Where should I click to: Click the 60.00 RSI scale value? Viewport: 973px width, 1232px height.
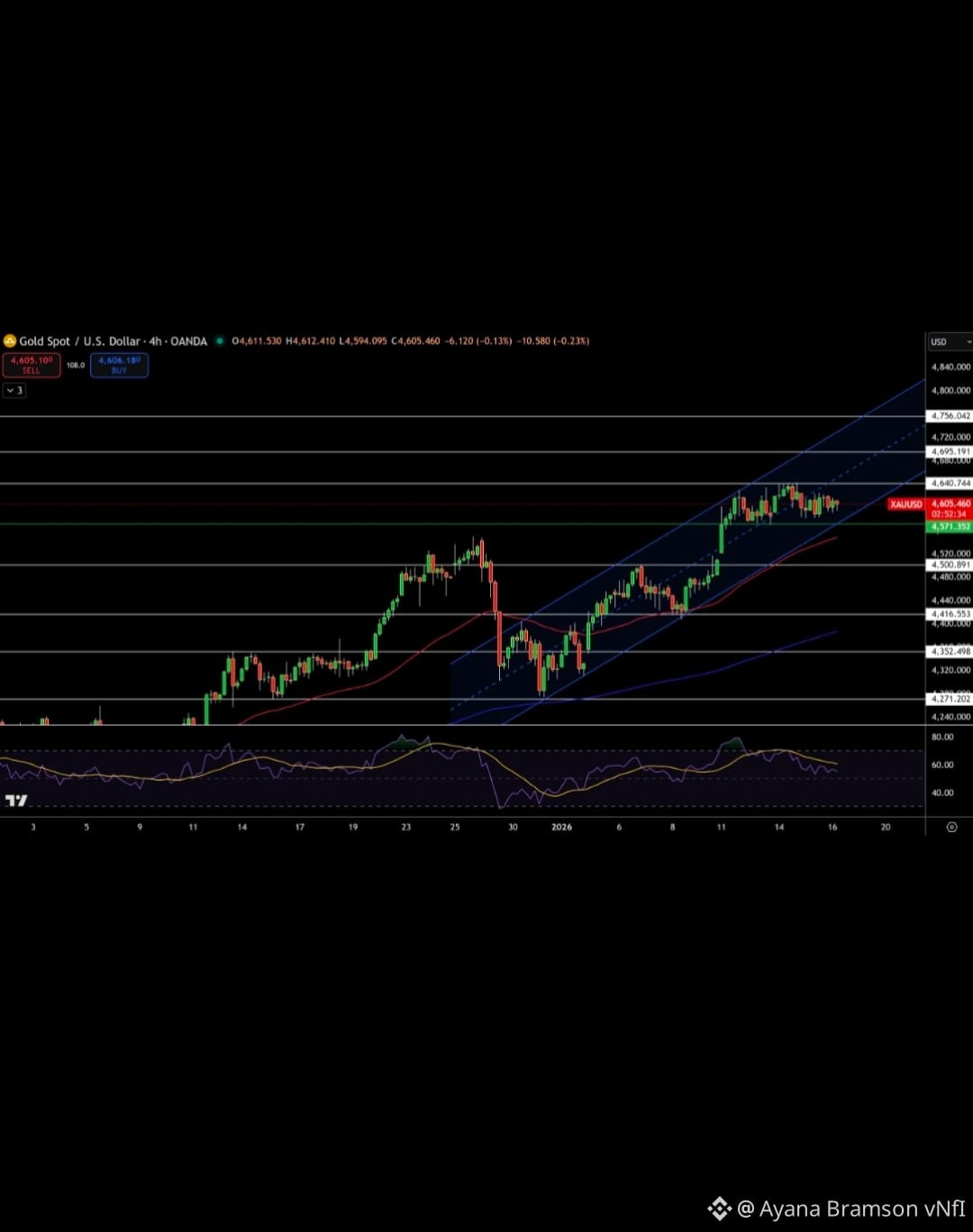942,765
